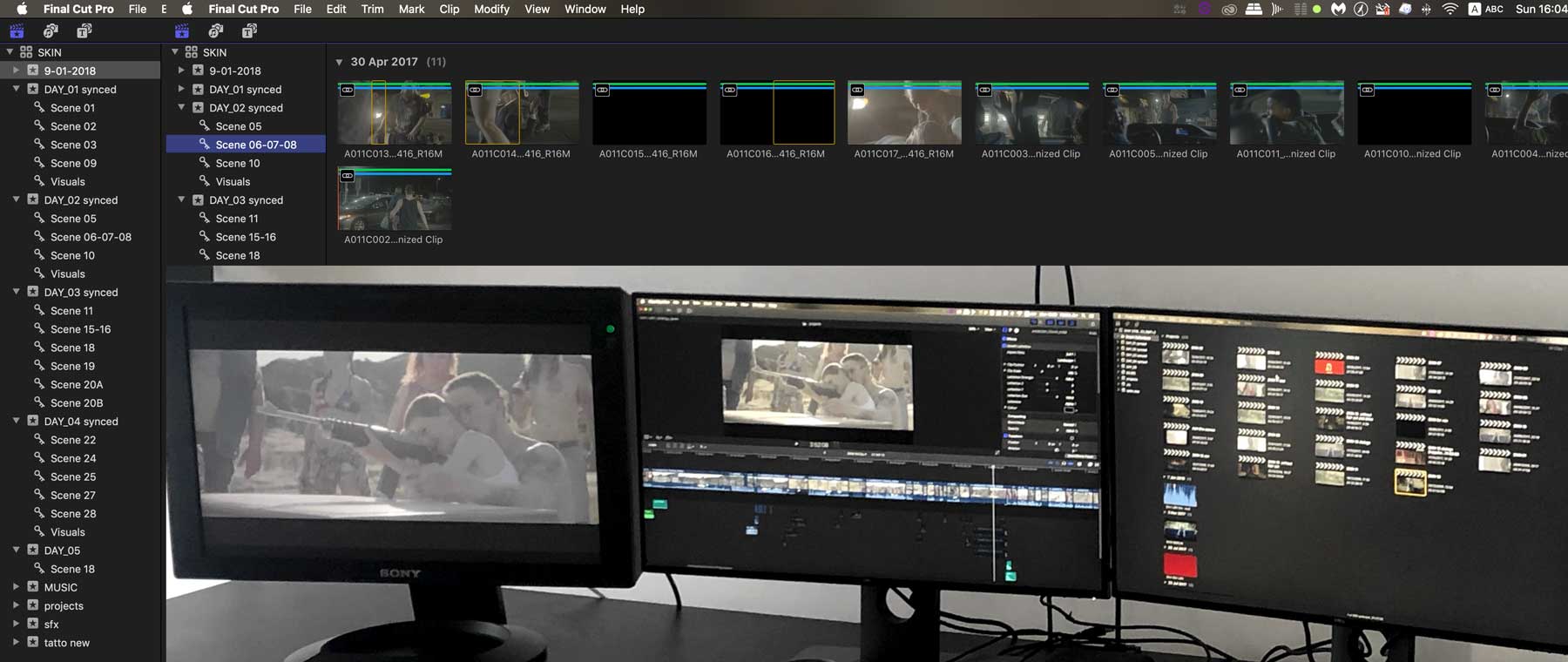Collapse 30 Apr 2017 clip group
The width and height of the screenshot is (1568, 662).
click(x=339, y=62)
